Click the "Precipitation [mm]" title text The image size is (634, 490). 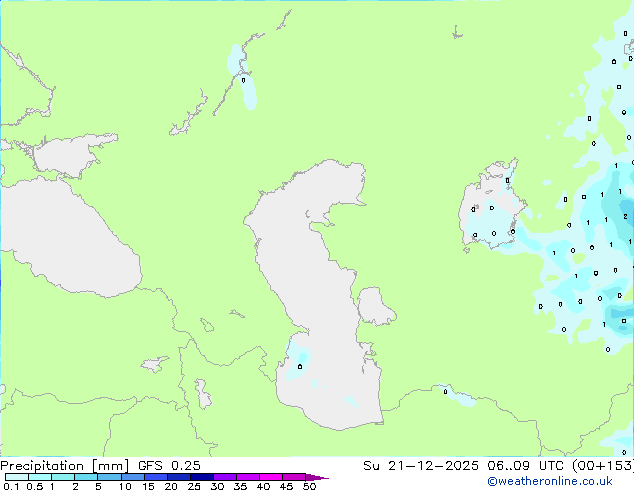(64, 466)
